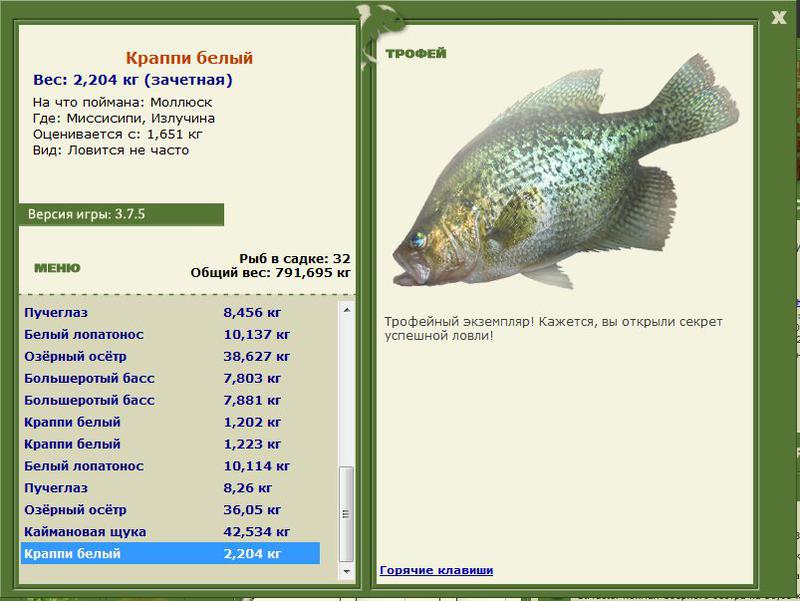Click the Общий вес: 791,695 кг text

click(270, 273)
